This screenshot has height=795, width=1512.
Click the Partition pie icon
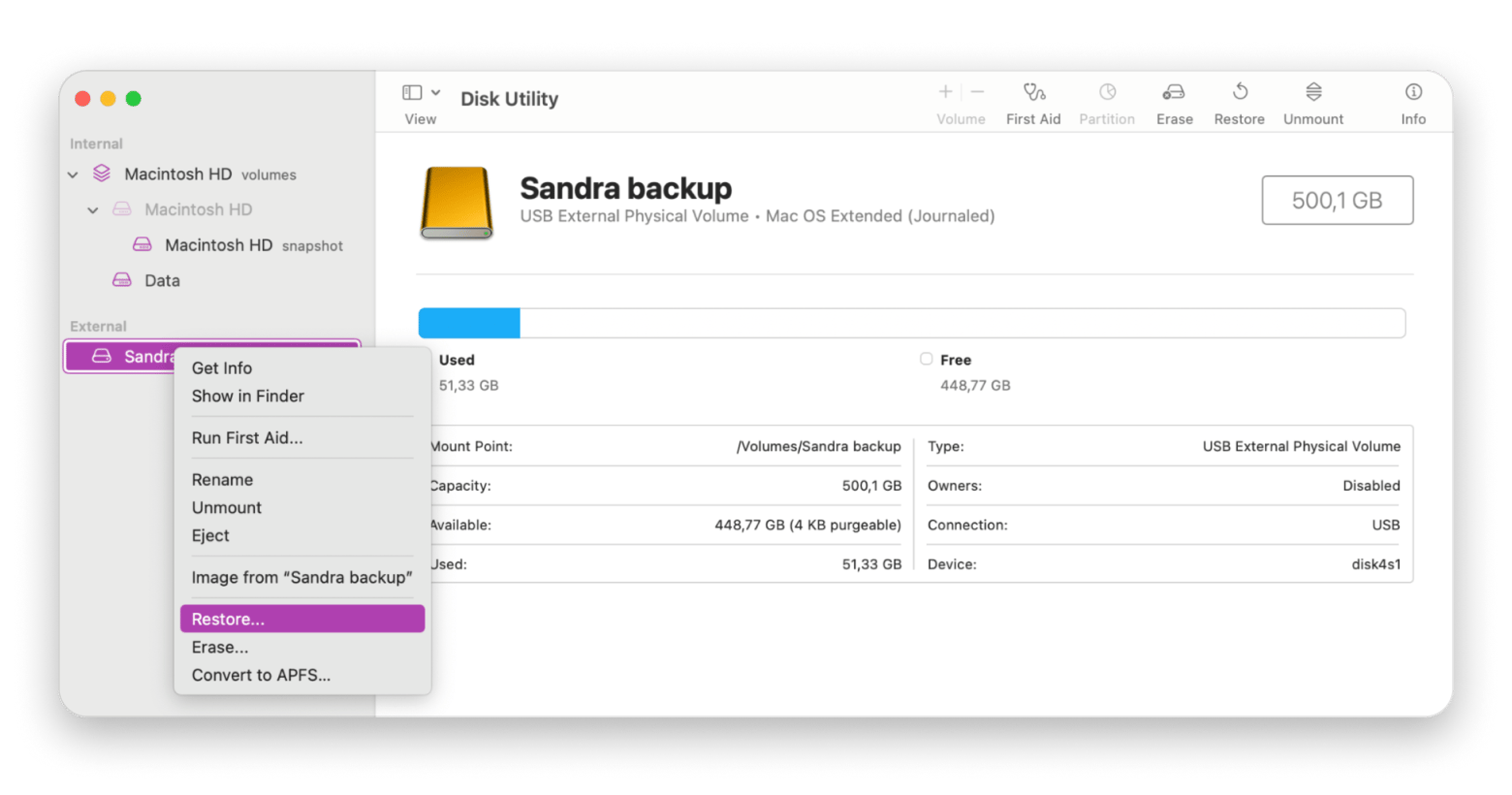[x=1107, y=93]
